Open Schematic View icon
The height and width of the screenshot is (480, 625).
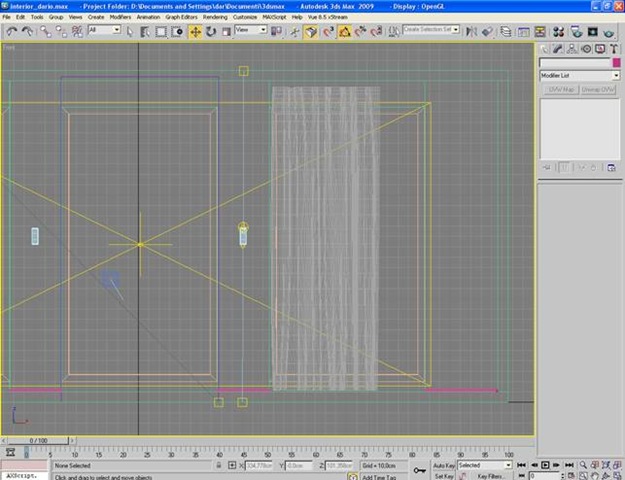pos(540,31)
